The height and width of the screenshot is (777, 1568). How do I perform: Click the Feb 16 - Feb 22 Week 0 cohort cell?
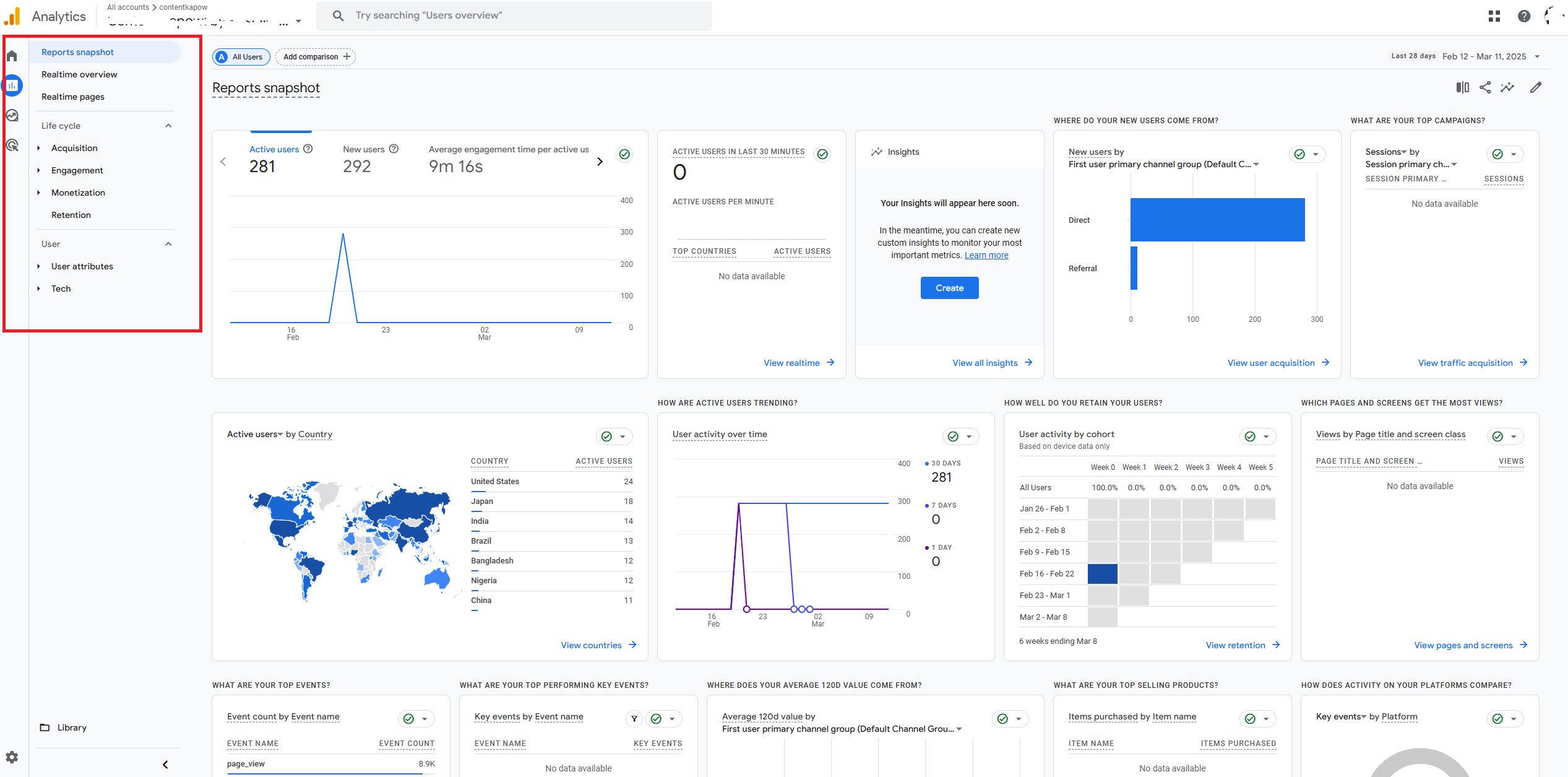click(1103, 574)
